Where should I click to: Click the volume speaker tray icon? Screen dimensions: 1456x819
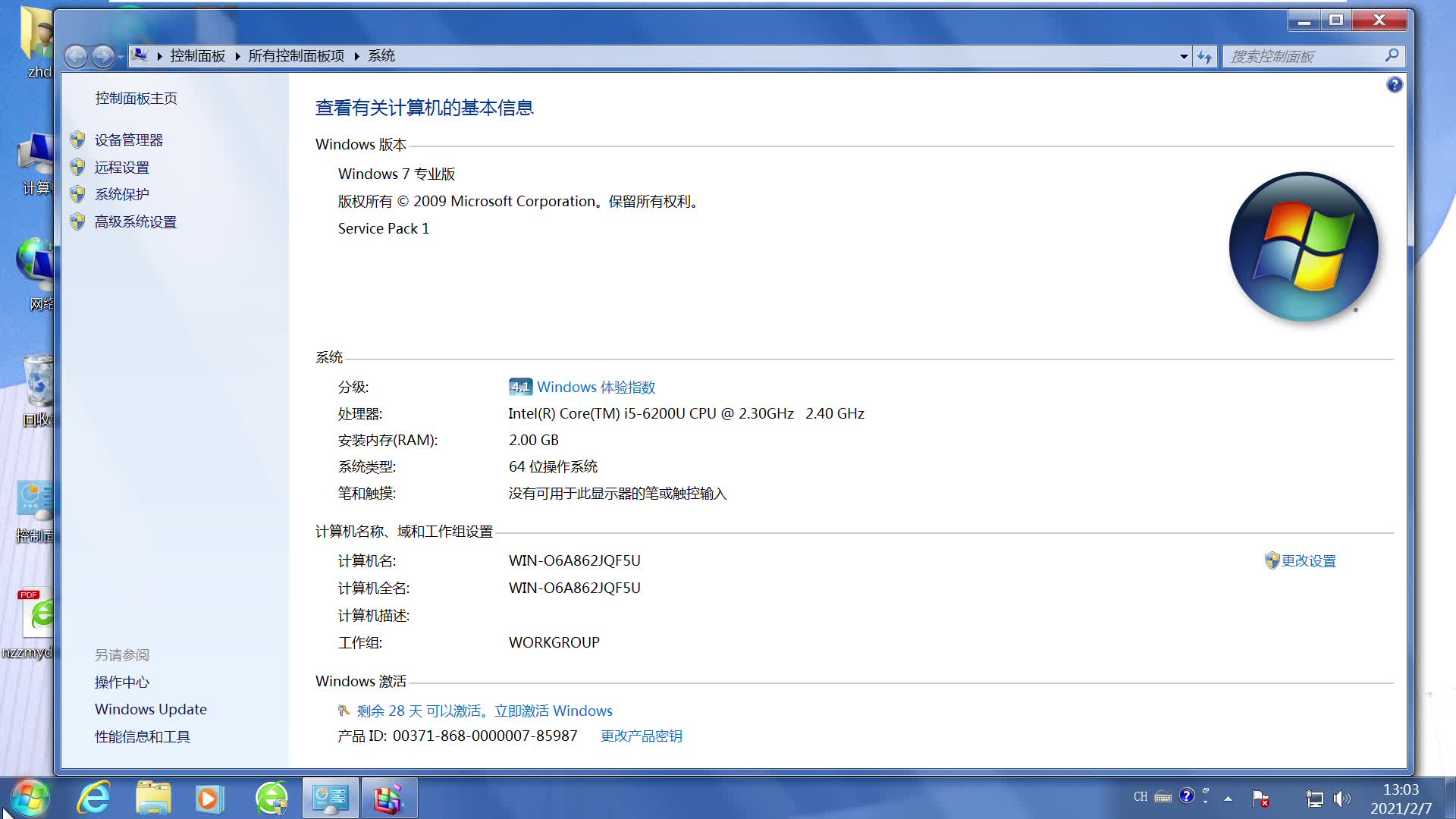1341,799
